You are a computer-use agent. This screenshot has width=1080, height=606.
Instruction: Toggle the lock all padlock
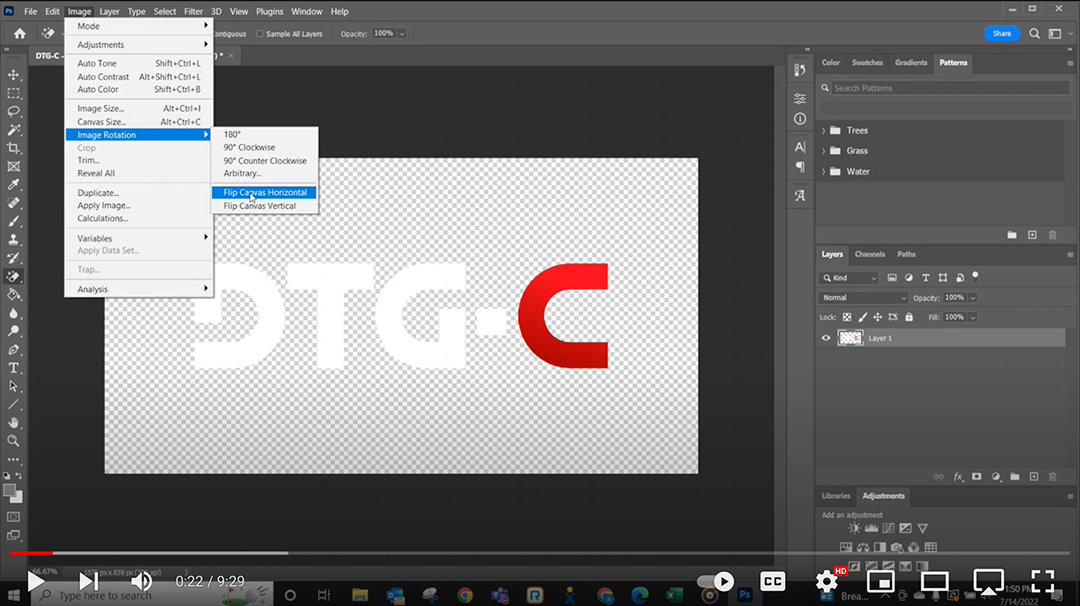pyautogui.click(x=909, y=317)
